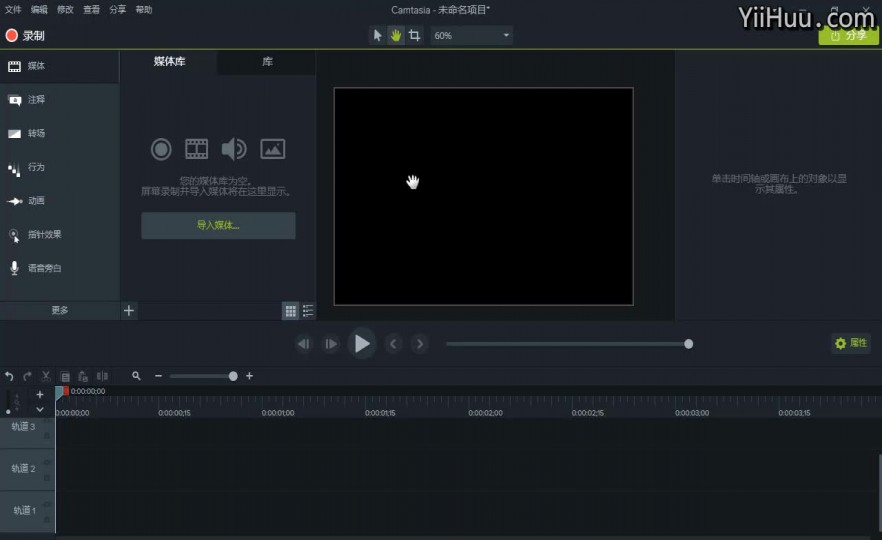Click the picture image icon in media bin
Image resolution: width=882 pixels, height=540 pixels.
tap(273, 149)
